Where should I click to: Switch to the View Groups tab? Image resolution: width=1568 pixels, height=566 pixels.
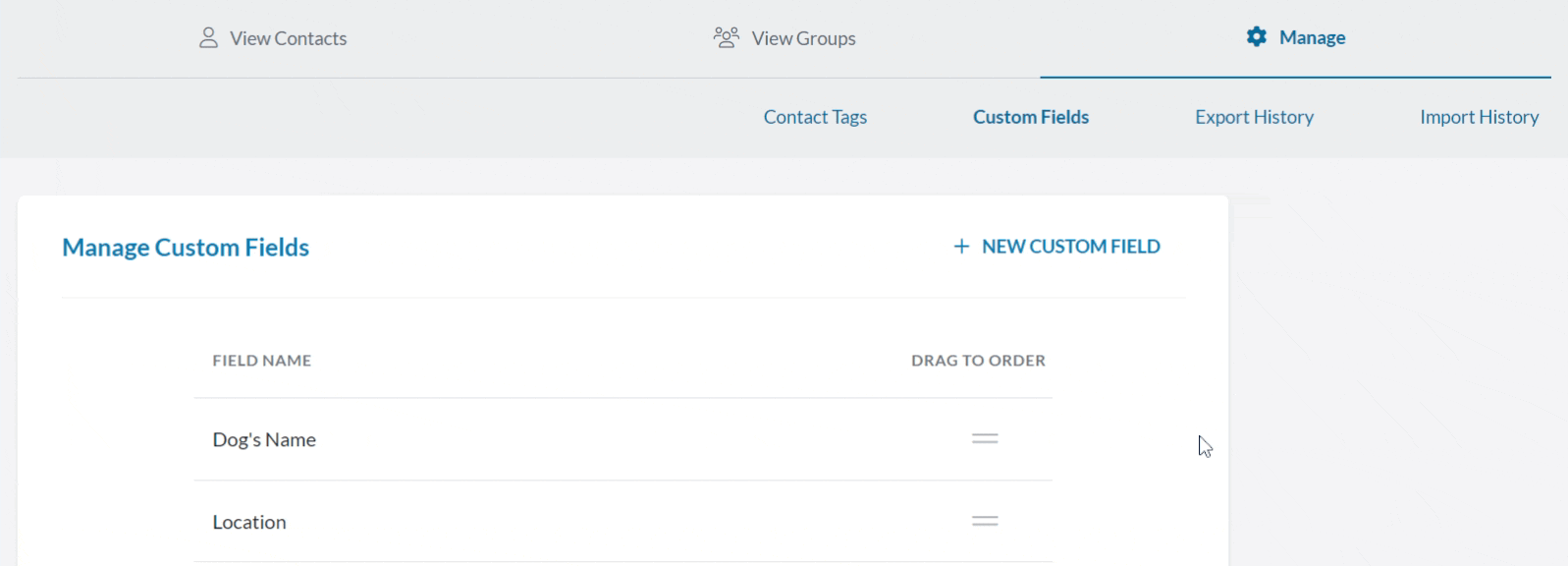click(803, 38)
